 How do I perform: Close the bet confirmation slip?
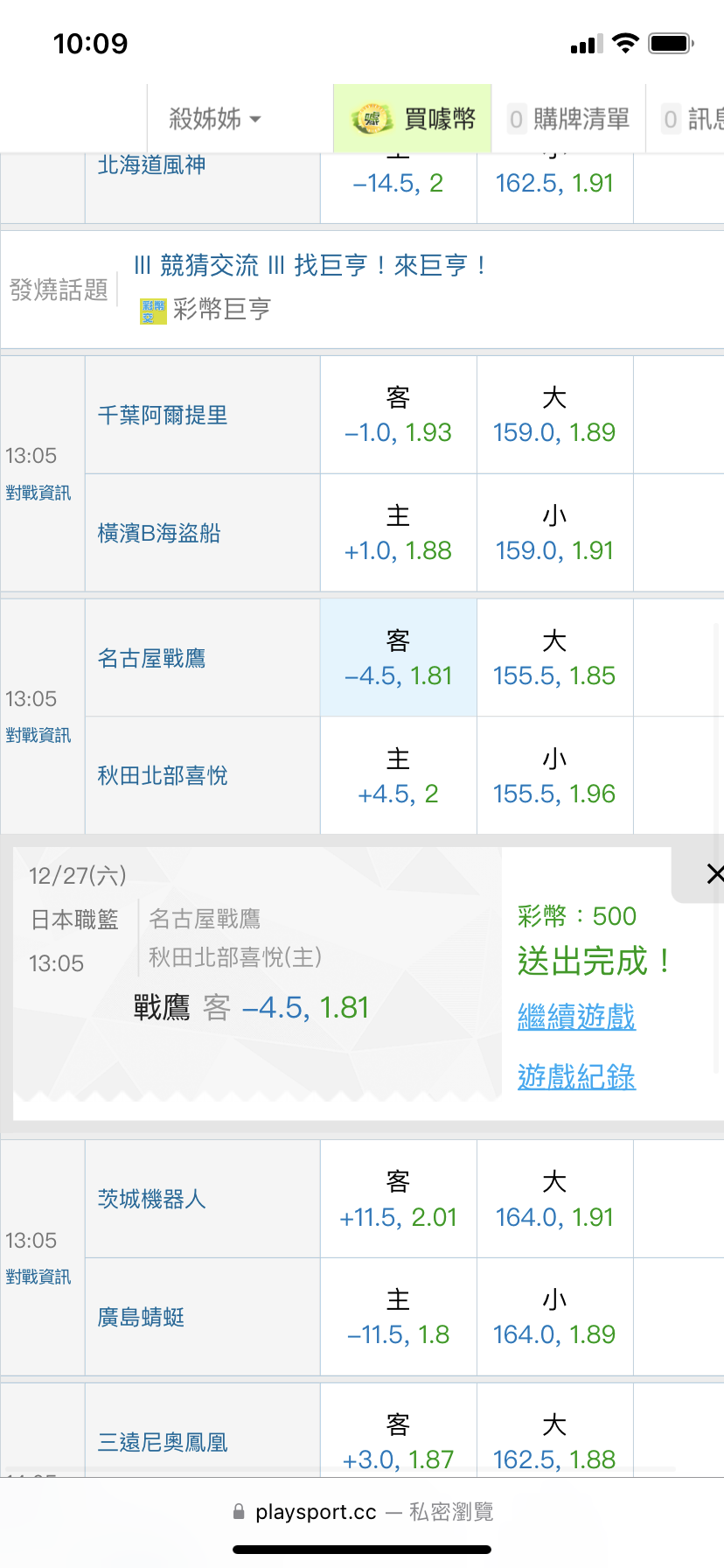pos(714,873)
